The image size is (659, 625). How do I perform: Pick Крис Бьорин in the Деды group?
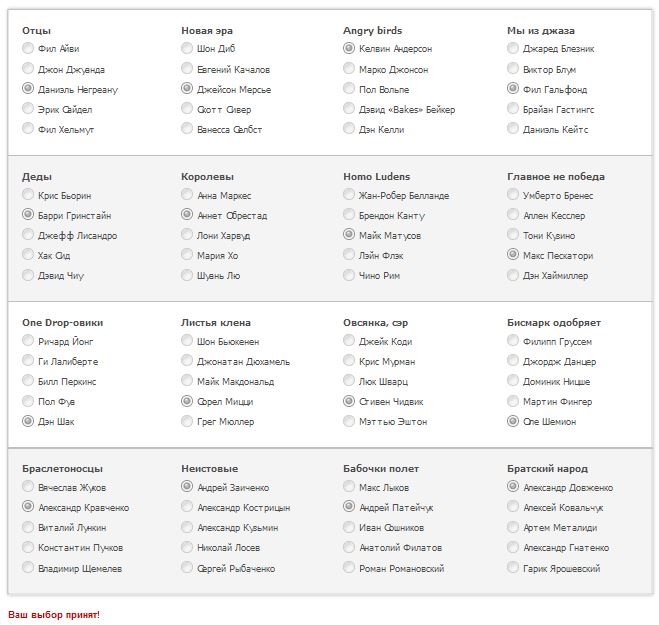click(28, 195)
